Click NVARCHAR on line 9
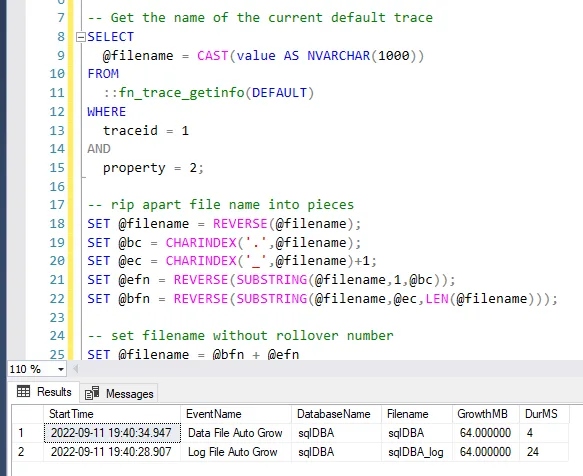583x476 pixels. pyautogui.click(x=338, y=56)
